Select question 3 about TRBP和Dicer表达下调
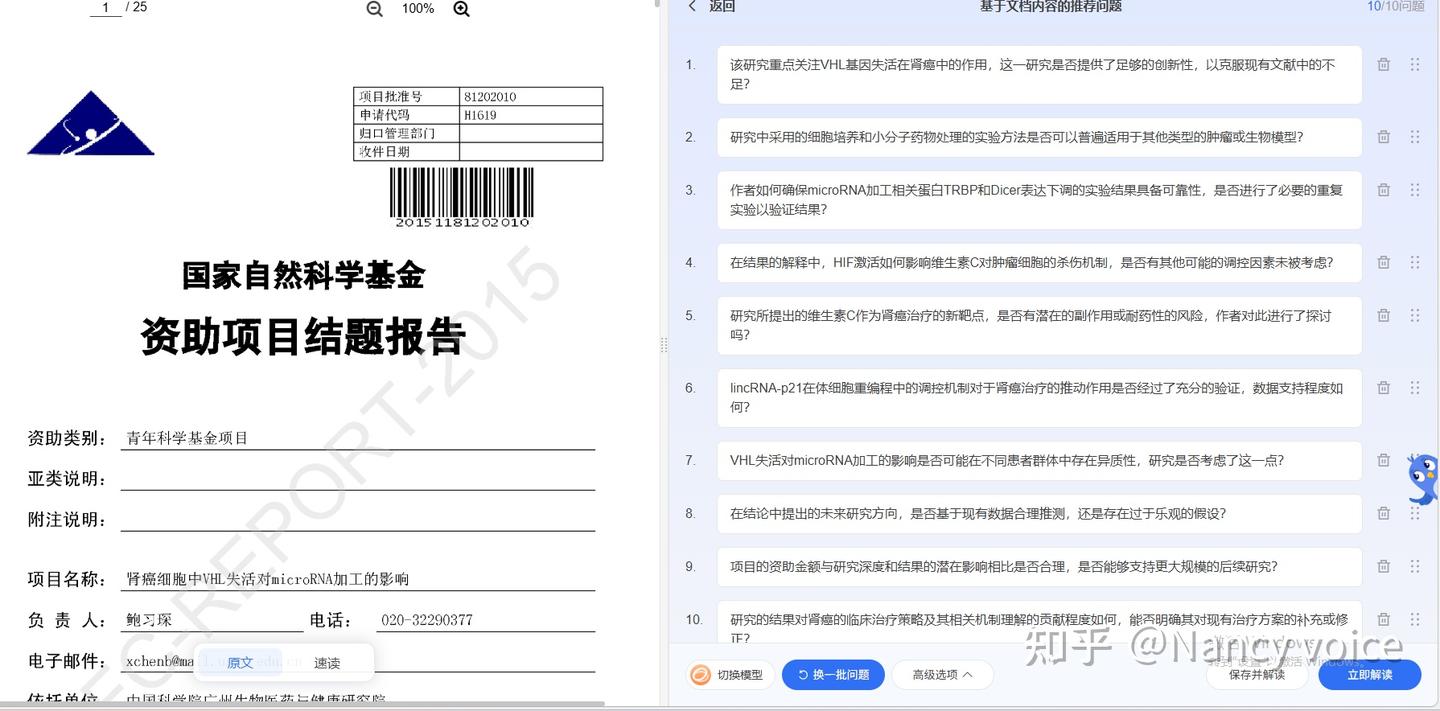 (1039, 200)
